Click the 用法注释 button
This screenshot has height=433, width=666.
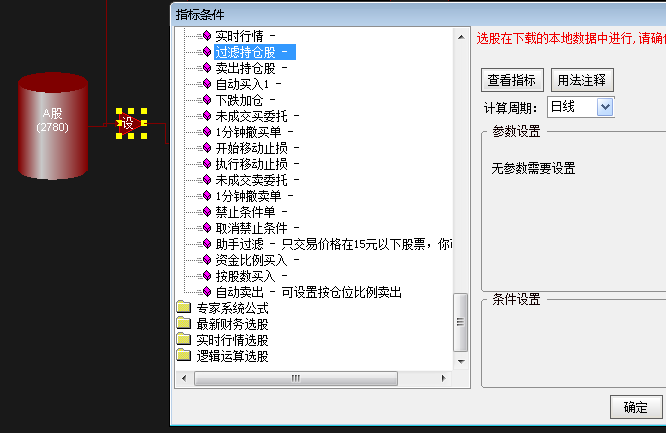(582, 81)
